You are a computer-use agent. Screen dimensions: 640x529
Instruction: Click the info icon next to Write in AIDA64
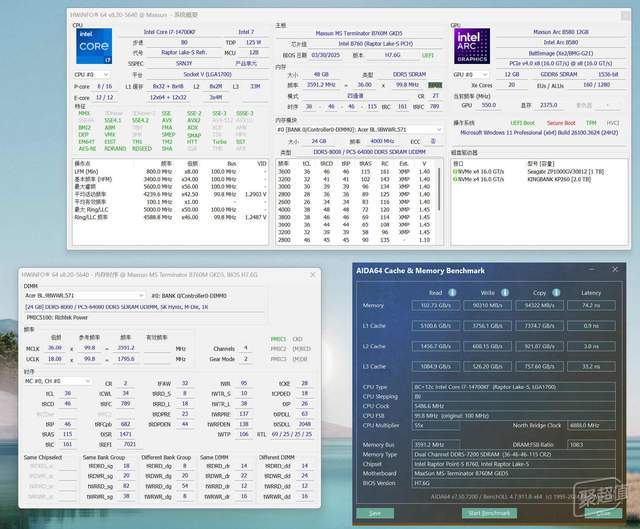[x=505, y=292]
